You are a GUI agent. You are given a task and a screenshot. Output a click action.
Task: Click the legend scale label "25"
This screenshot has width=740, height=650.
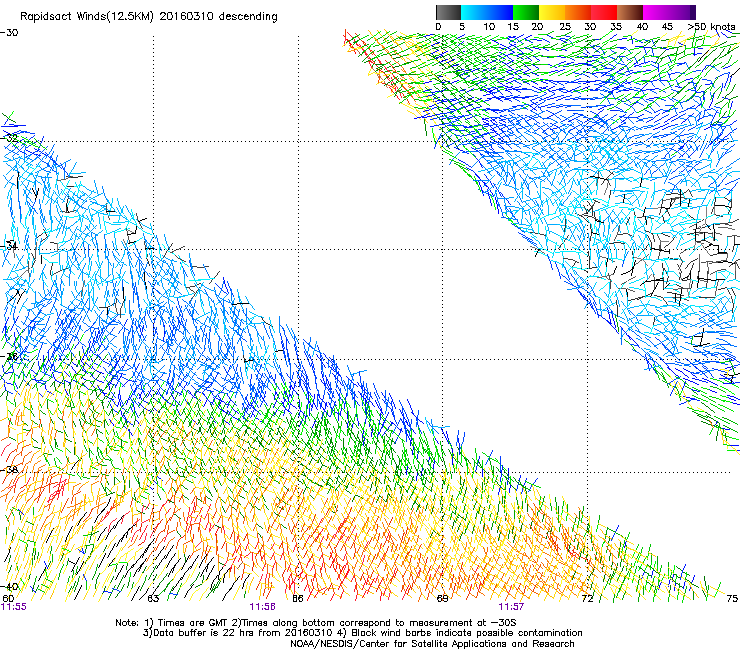point(564,27)
